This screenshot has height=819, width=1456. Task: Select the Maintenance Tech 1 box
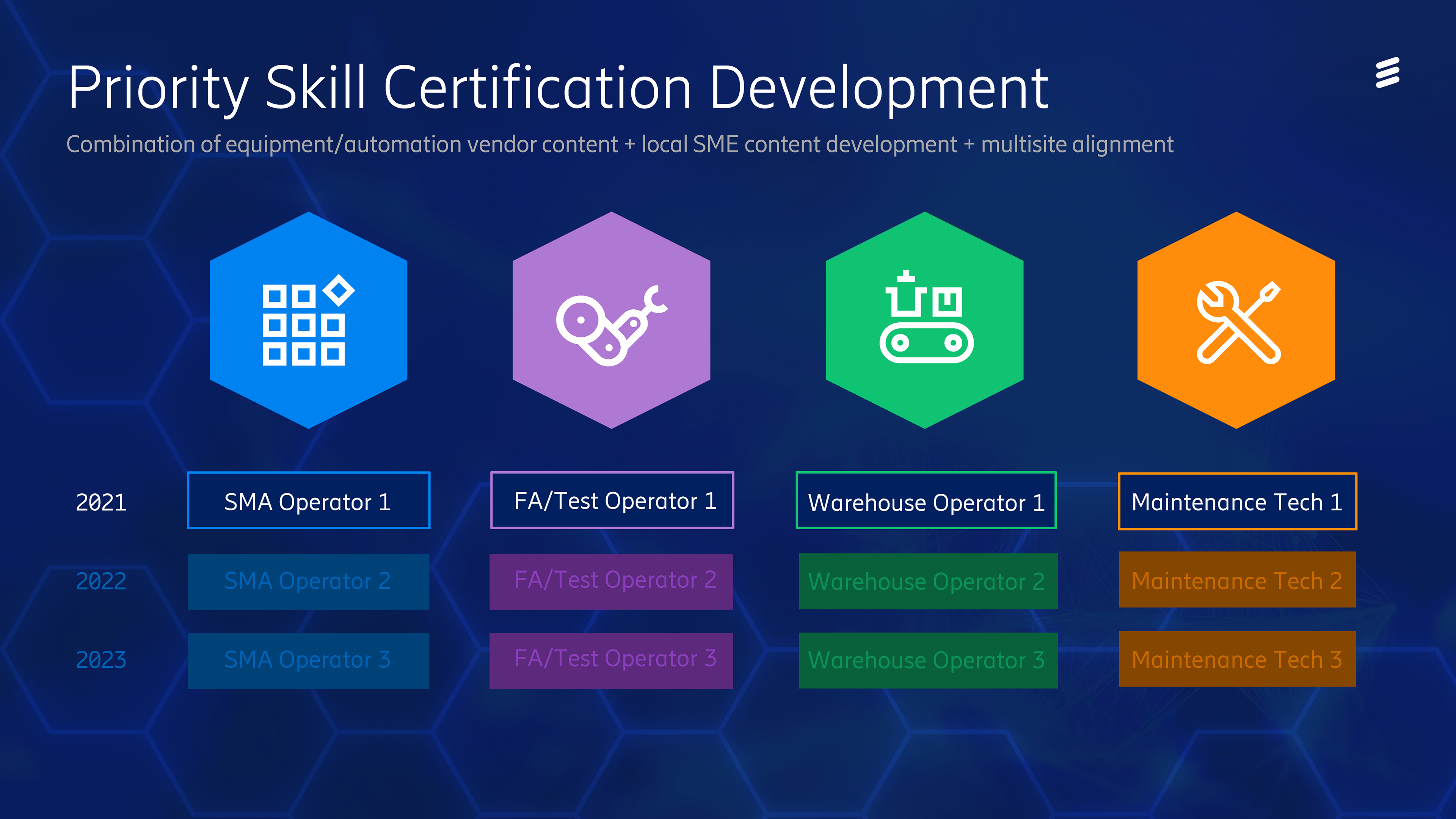1237,501
